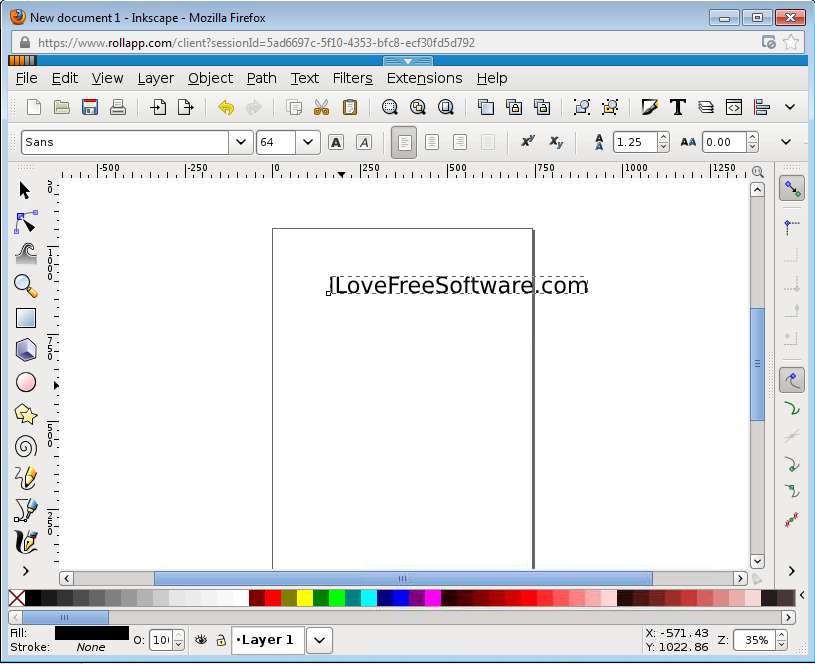Set text alignment to right
Viewport: 815px width, 664px height.
(x=459, y=142)
